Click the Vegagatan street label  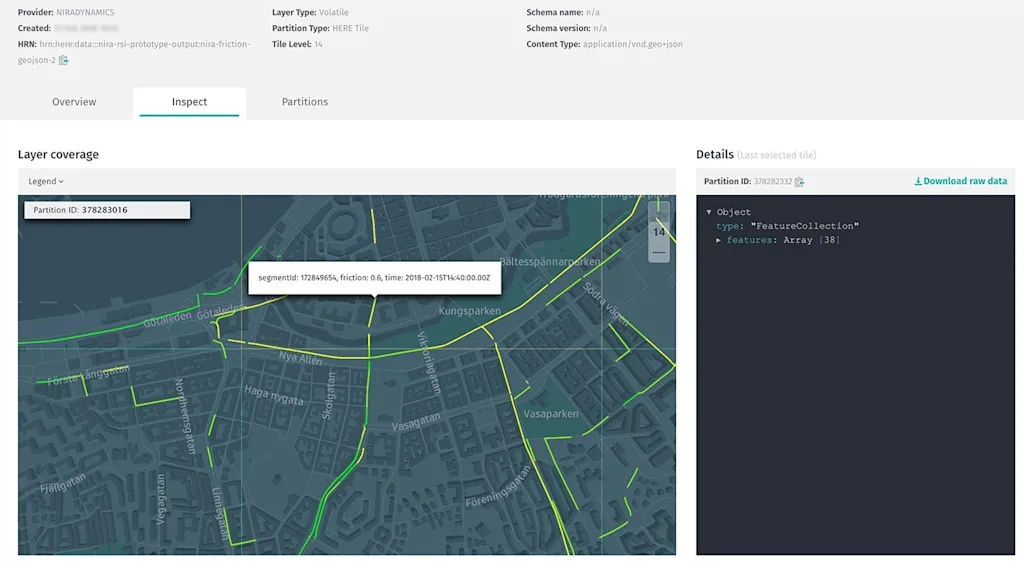coord(161,499)
